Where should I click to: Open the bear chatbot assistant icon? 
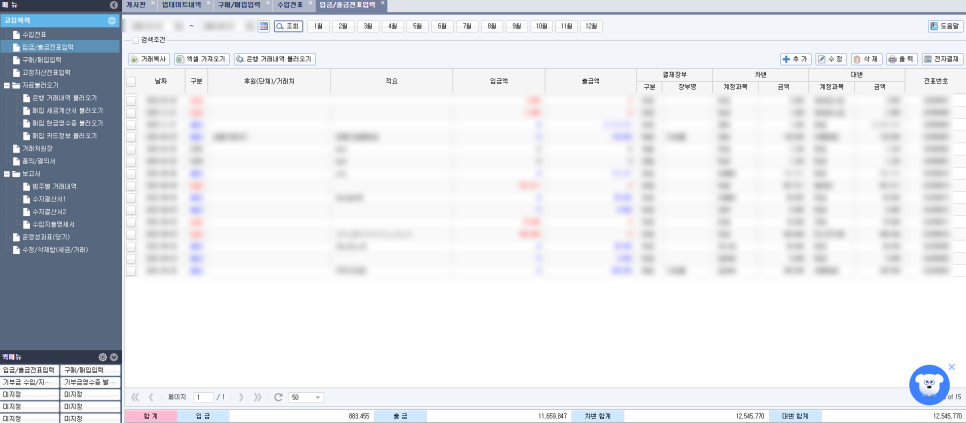pyautogui.click(x=929, y=385)
